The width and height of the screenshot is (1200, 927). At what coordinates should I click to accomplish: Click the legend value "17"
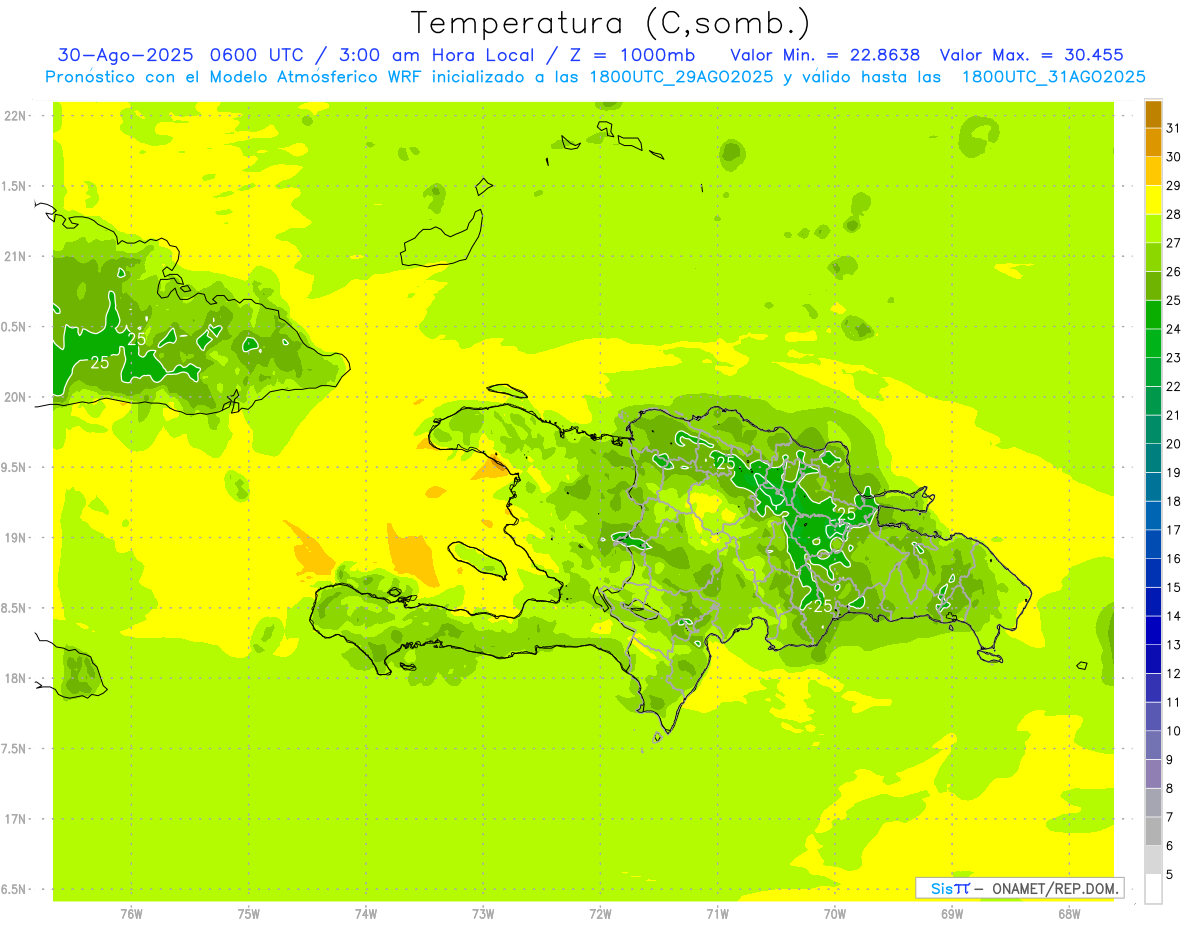(1174, 530)
